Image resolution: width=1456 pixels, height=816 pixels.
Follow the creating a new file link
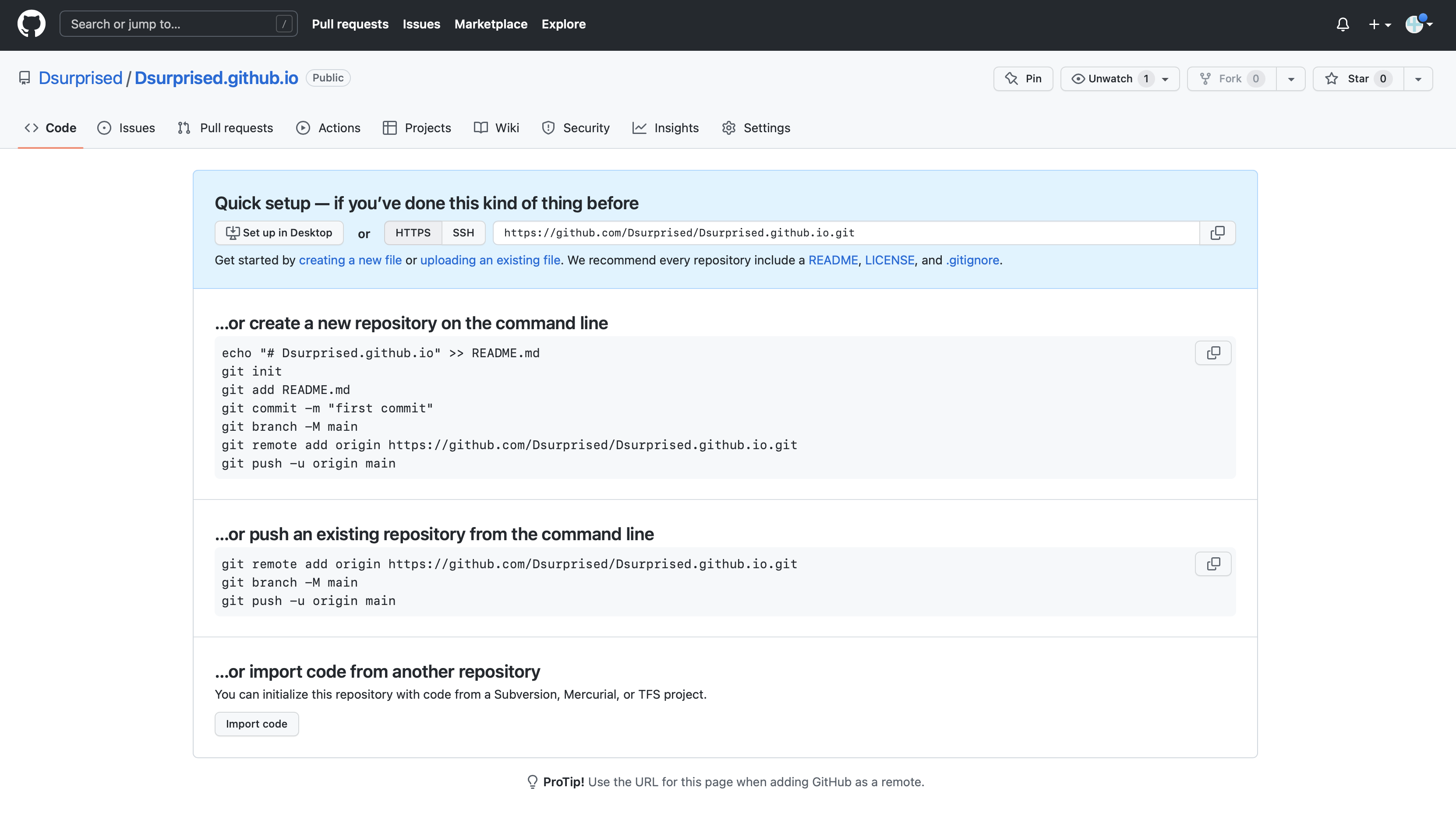point(350,260)
